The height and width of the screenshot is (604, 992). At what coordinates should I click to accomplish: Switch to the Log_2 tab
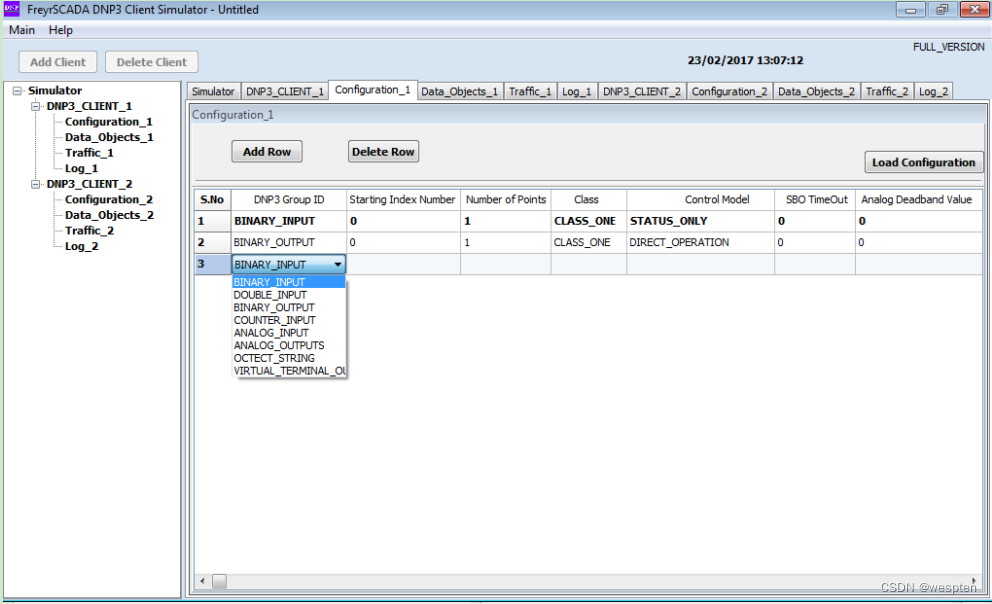coord(933,92)
